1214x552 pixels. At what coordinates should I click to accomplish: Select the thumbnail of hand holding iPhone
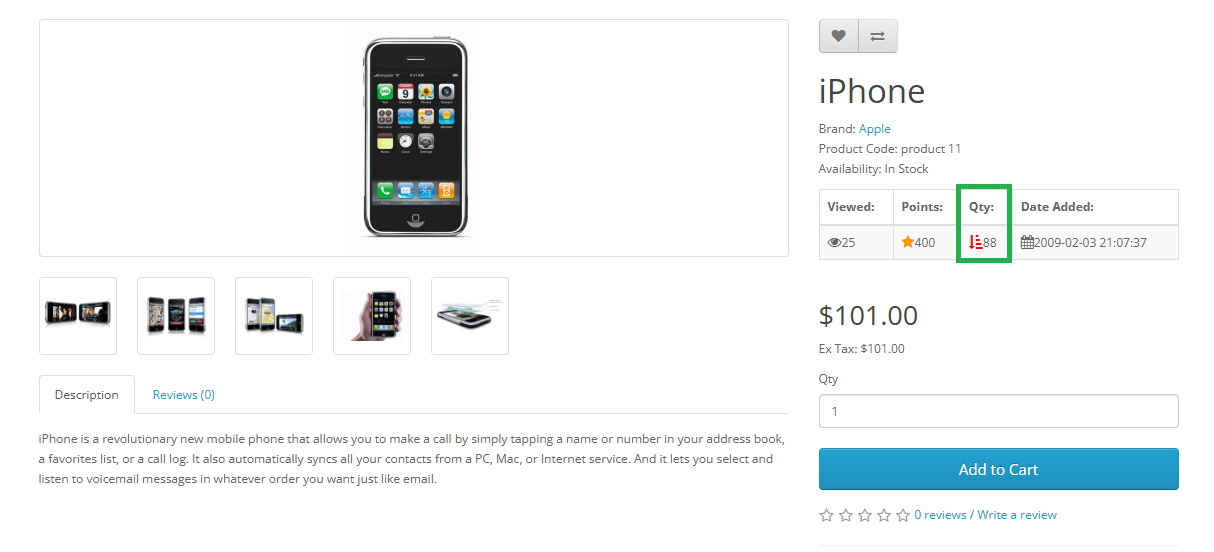[372, 316]
